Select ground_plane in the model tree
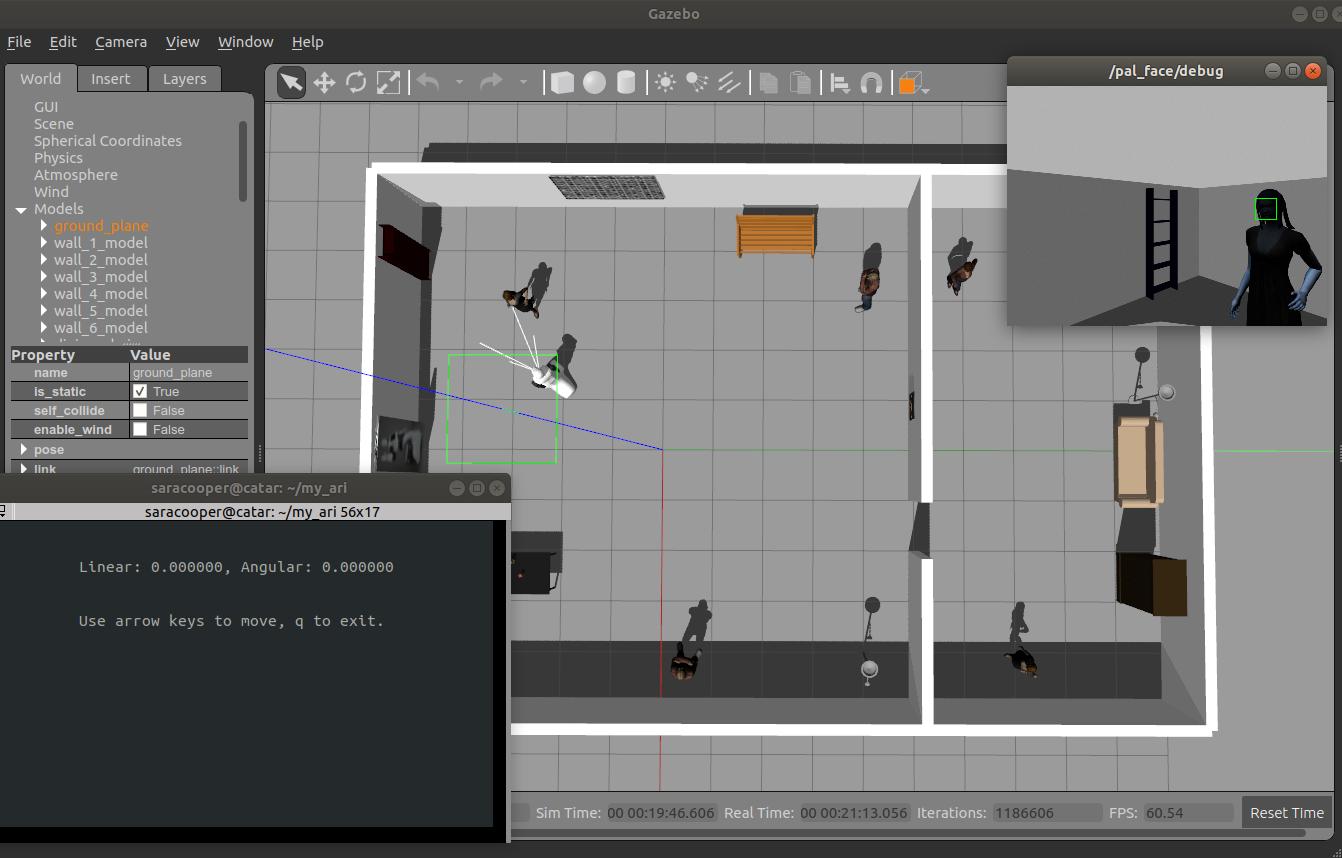This screenshot has height=858, width=1342. [101, 226]
